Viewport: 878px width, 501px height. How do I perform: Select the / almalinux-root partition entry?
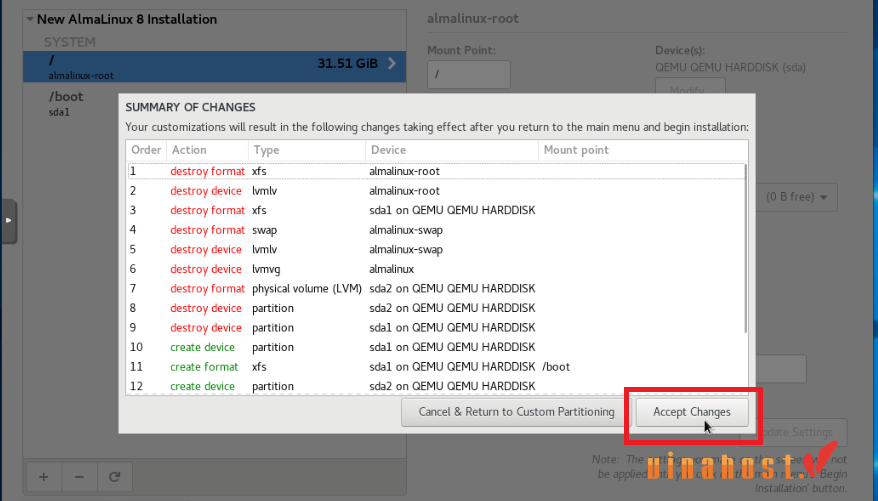(x=214, y=67)
